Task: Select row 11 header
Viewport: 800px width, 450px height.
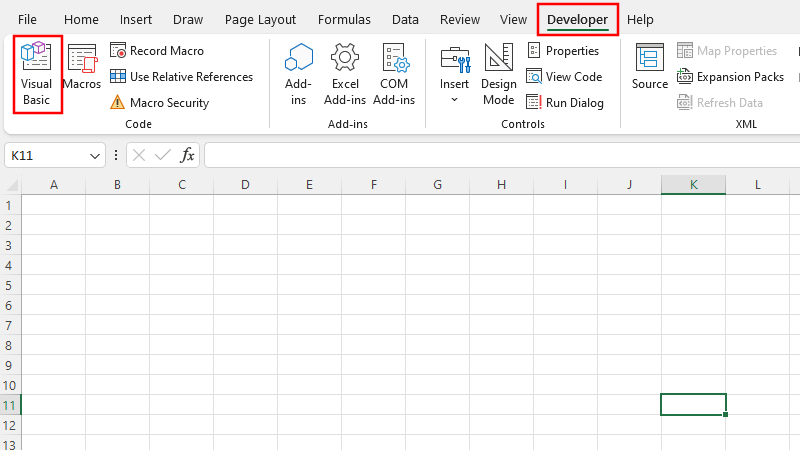Action: pos(10,405)
